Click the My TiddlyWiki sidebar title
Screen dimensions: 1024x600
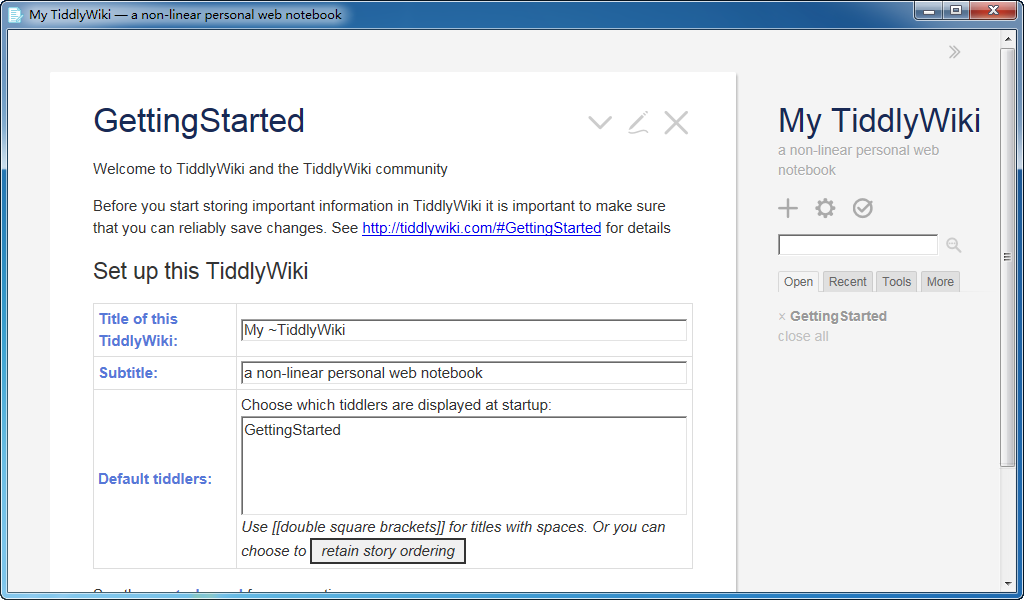pyautogui.click(x=879, y=121)
